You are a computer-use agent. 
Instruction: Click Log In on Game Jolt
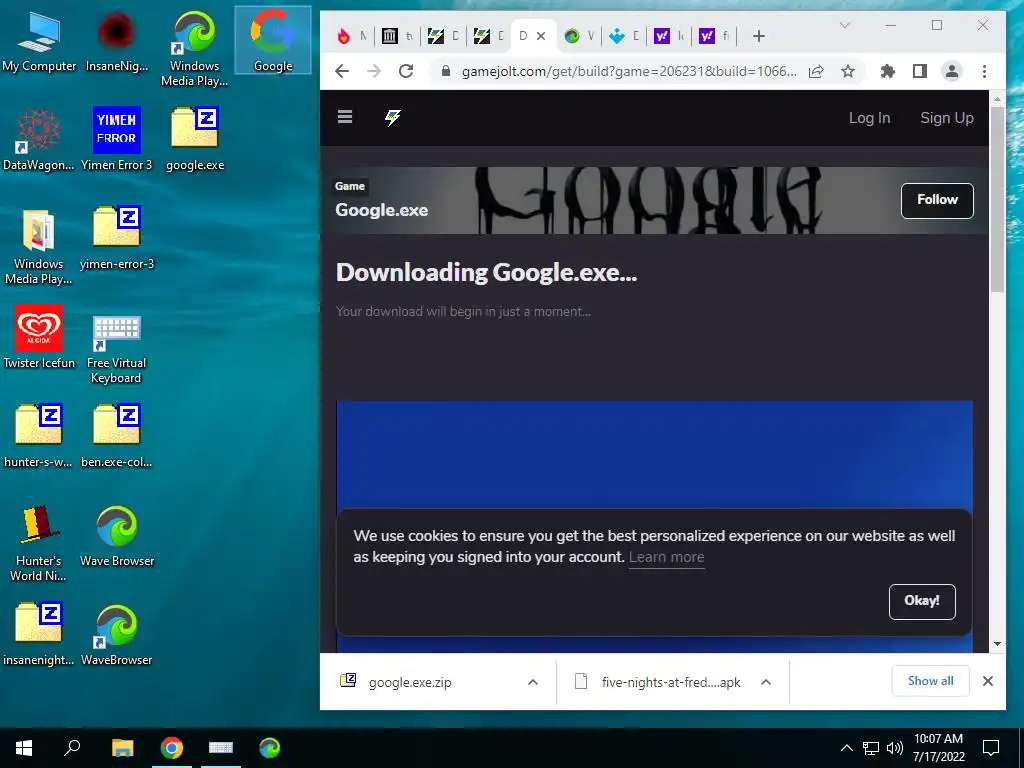click(869, 118)
